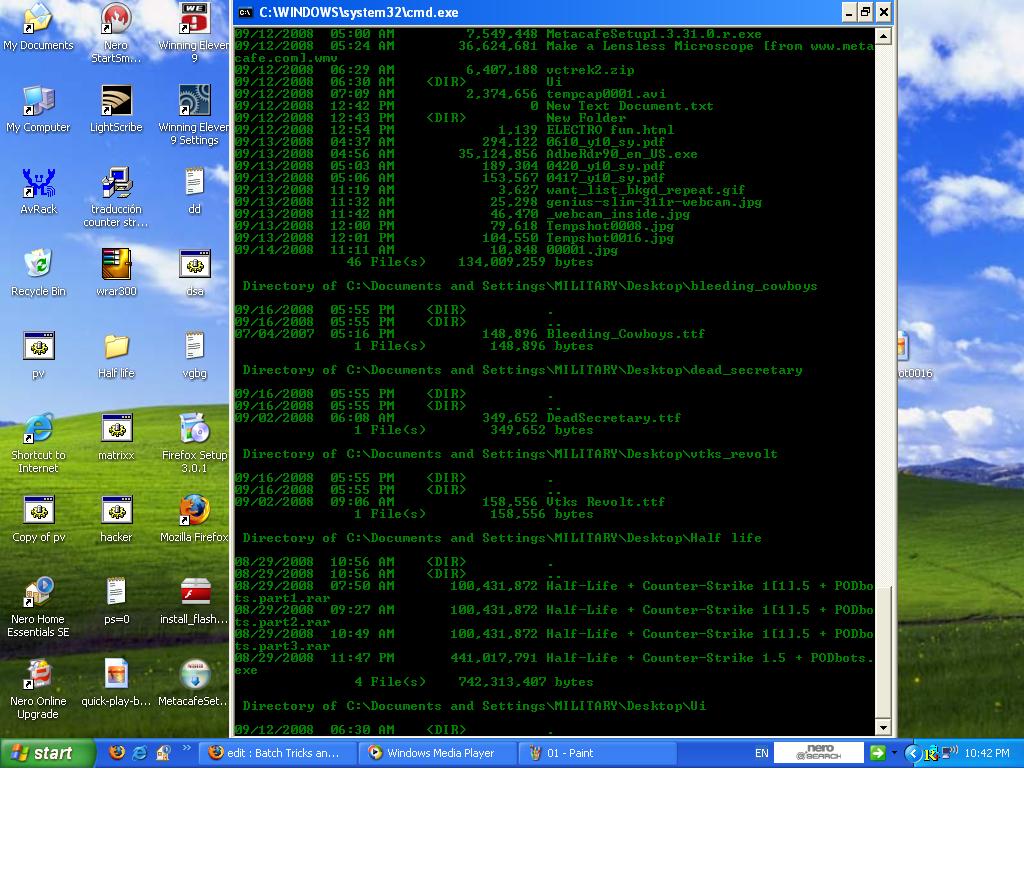Screen dimensions: 1024x886
Task: Click the wireless network tray icon
Action: point(950,753)
